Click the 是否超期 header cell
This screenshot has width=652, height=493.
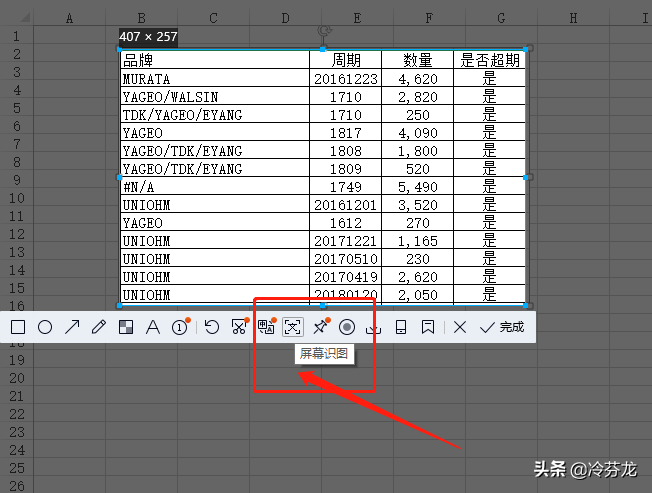[489, 60]
